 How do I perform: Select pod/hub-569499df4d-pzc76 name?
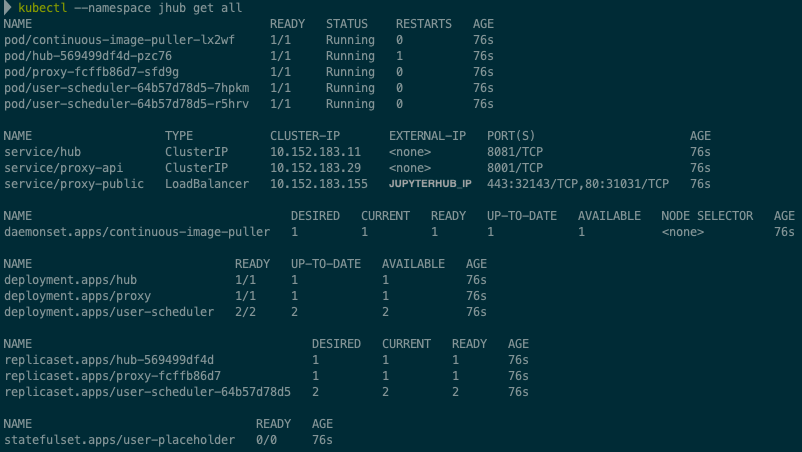(x=88, y=56)
